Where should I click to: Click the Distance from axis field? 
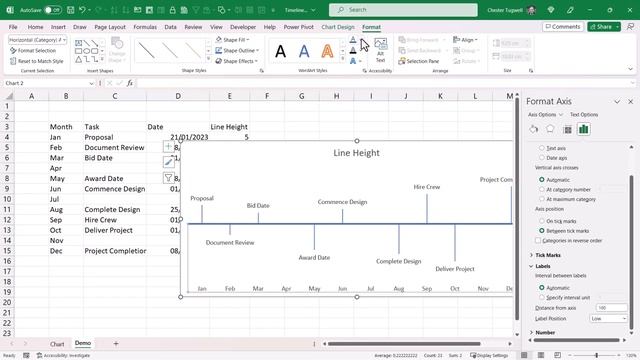611,308
